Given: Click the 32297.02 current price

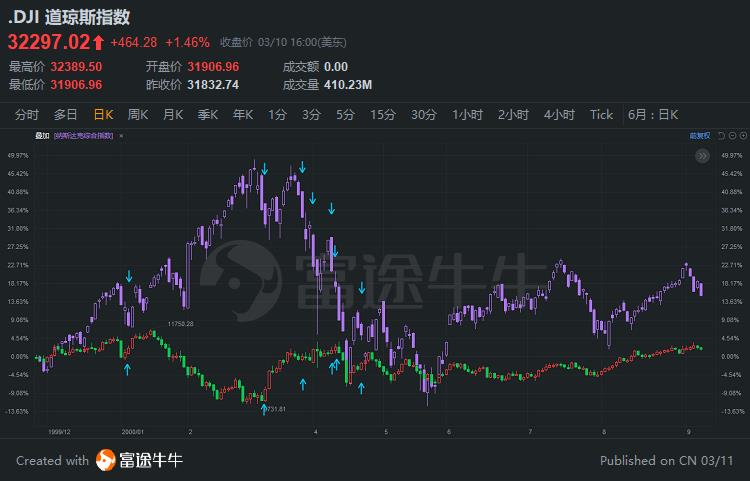Looking at the screenshot, I should click(x=48, y=42).
